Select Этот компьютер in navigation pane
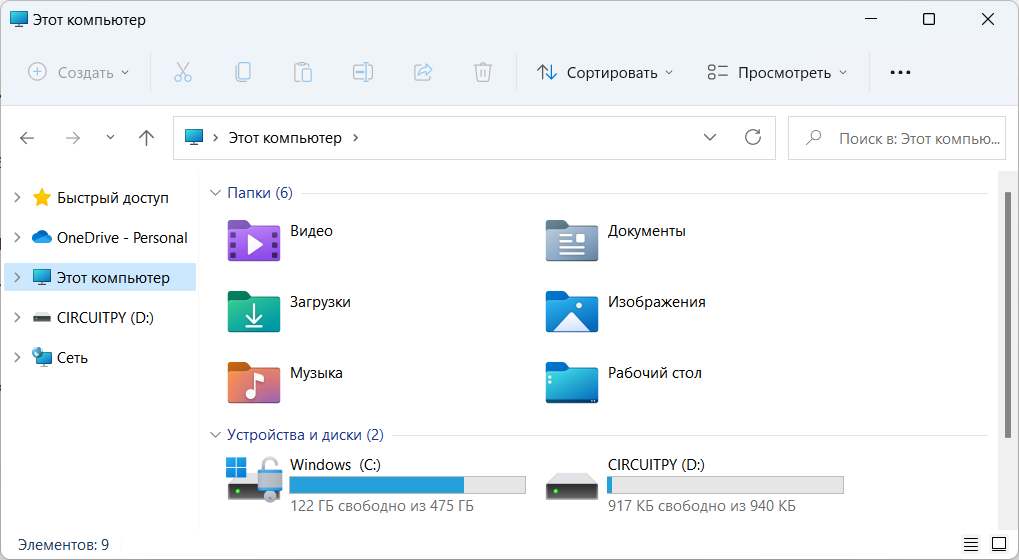1019x560 pixels. coord(99,277)
